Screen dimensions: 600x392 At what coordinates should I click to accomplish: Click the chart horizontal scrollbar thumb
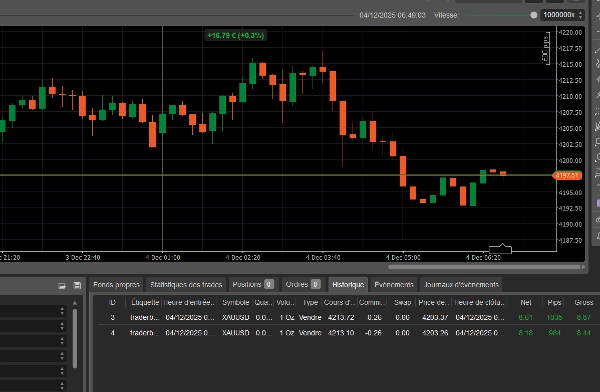point(484,267)
